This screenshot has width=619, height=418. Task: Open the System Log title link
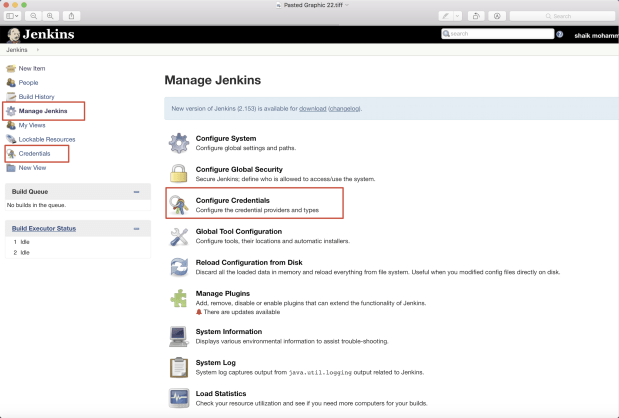coord(216,363)
